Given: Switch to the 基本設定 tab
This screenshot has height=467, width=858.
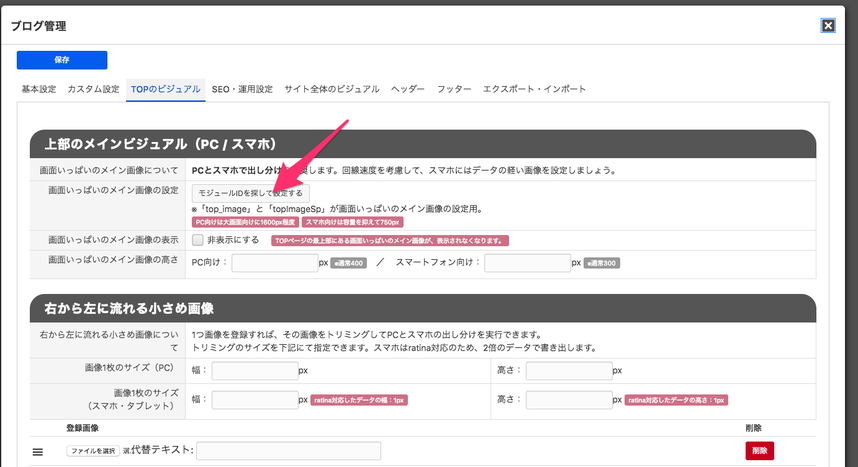Looking at the screenshot, I should 39,89.
